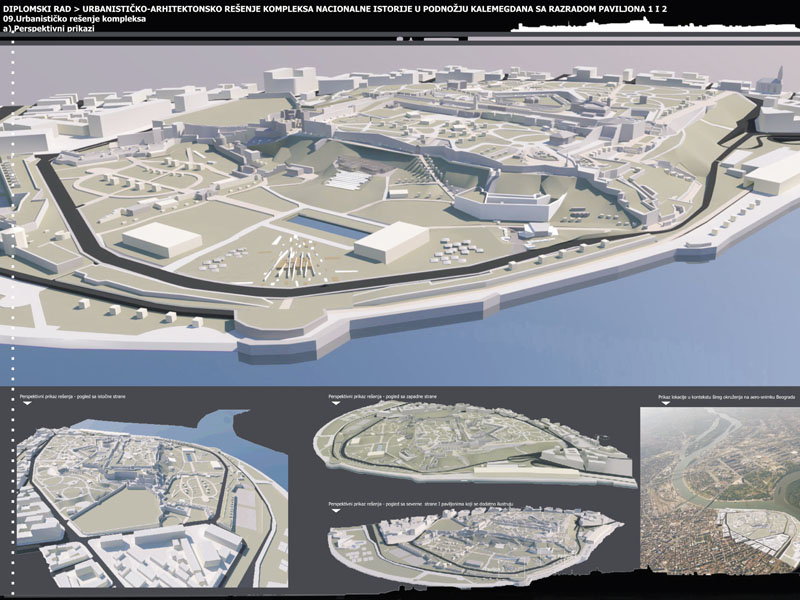Open the eastern-side perspective rendering
Screen dimensions: 800x600
click(153, 498)
